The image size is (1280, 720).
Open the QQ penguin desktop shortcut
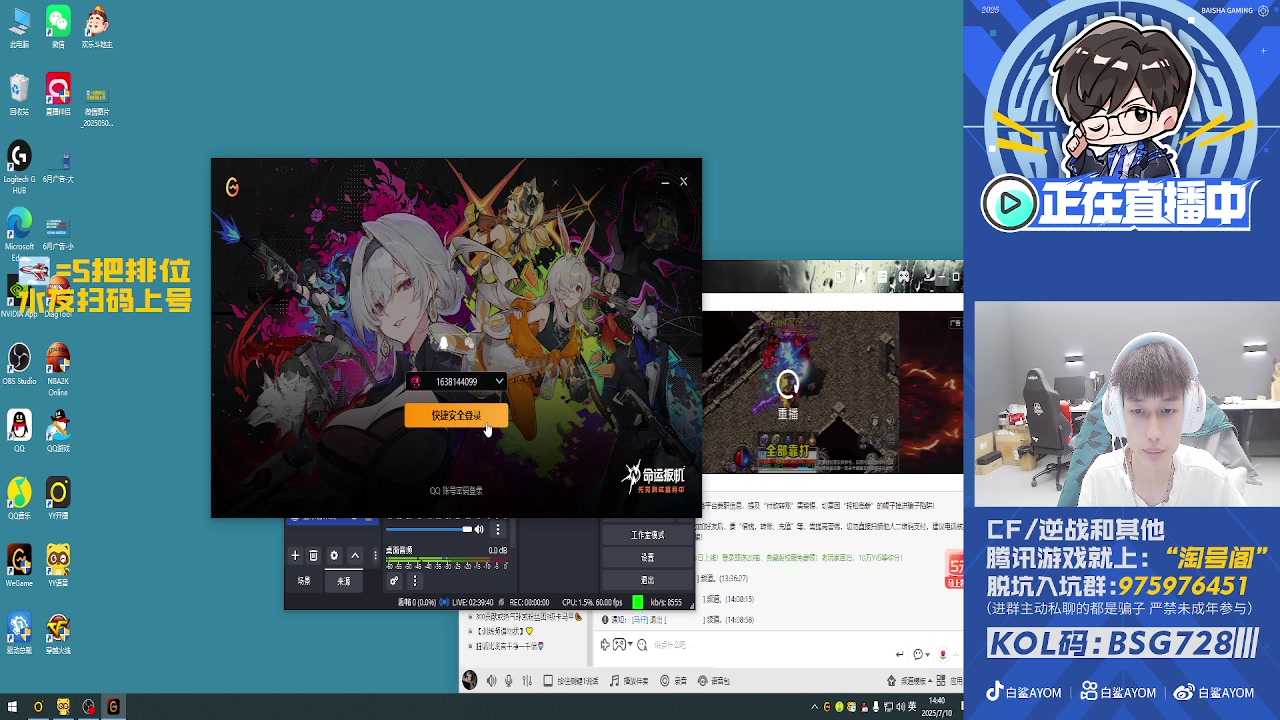coord(19,431)
